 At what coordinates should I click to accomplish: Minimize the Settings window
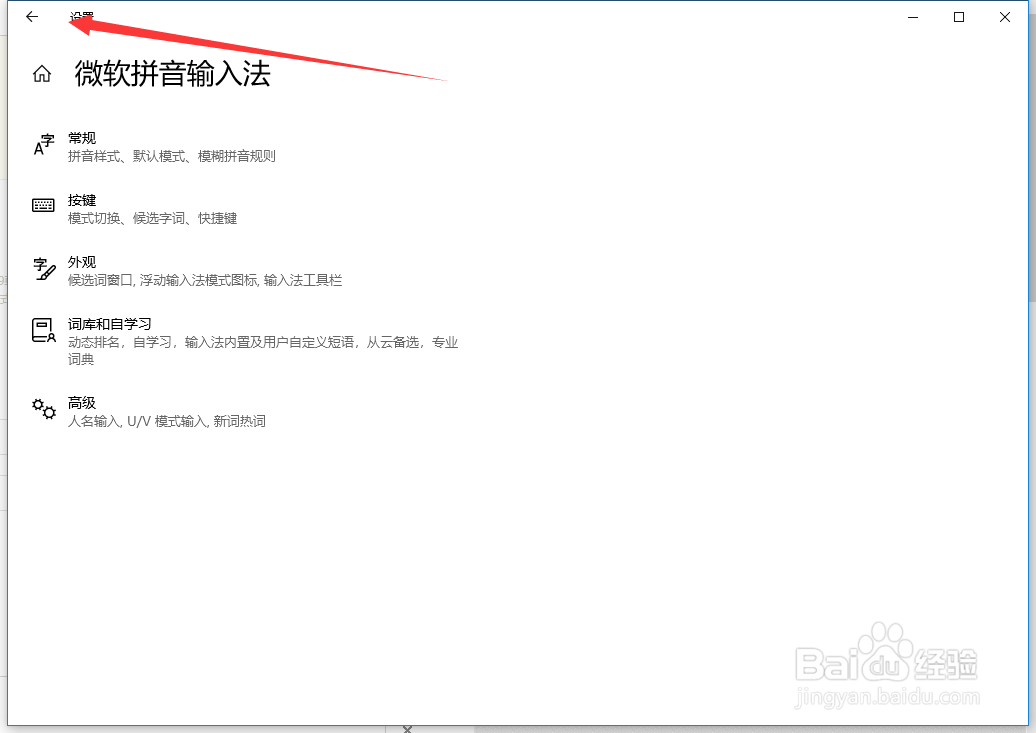click(913, 17)
